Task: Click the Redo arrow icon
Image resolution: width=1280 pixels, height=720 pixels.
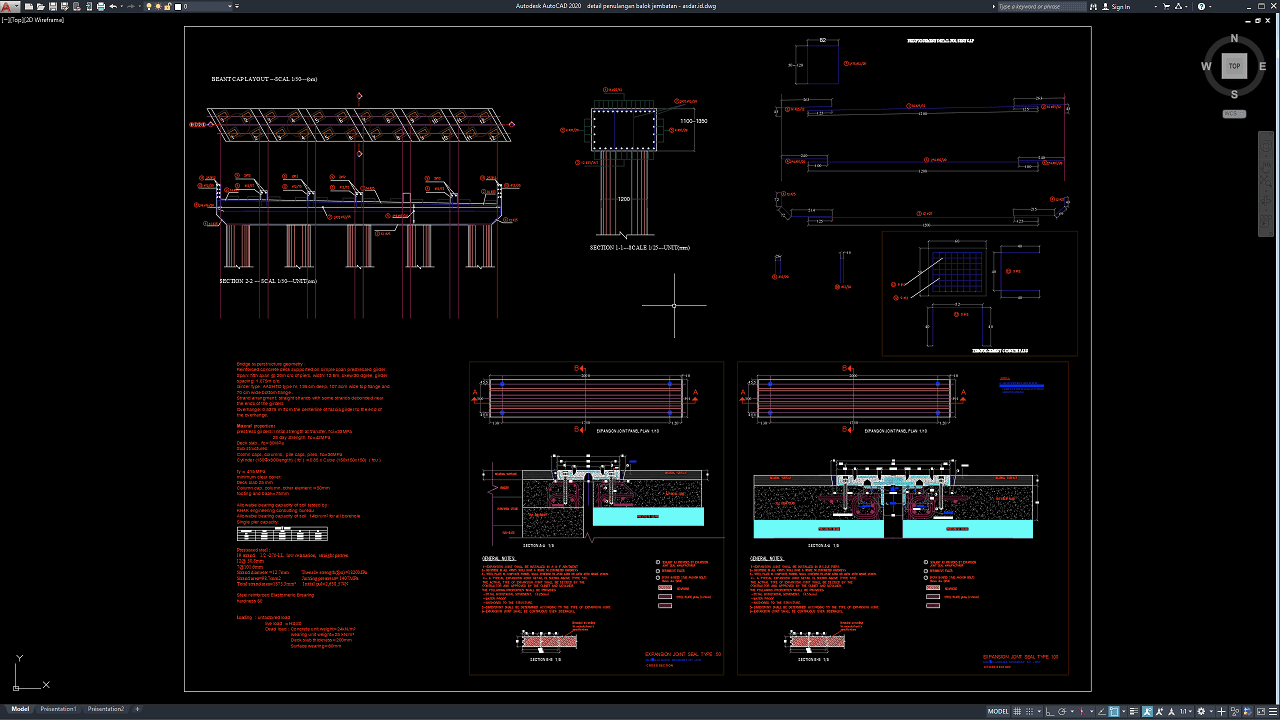Action: (130, 6)
